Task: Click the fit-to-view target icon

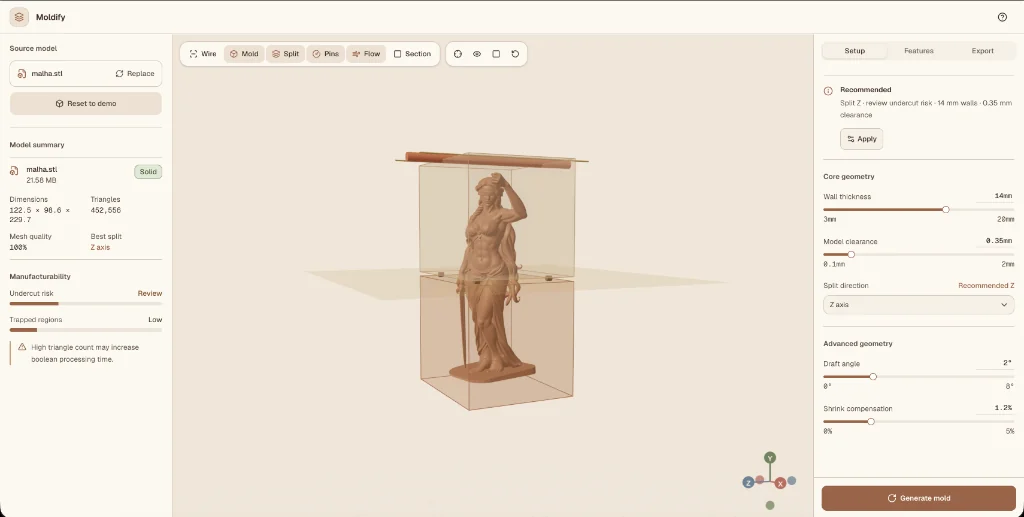Action: click(x=458, y=54)
